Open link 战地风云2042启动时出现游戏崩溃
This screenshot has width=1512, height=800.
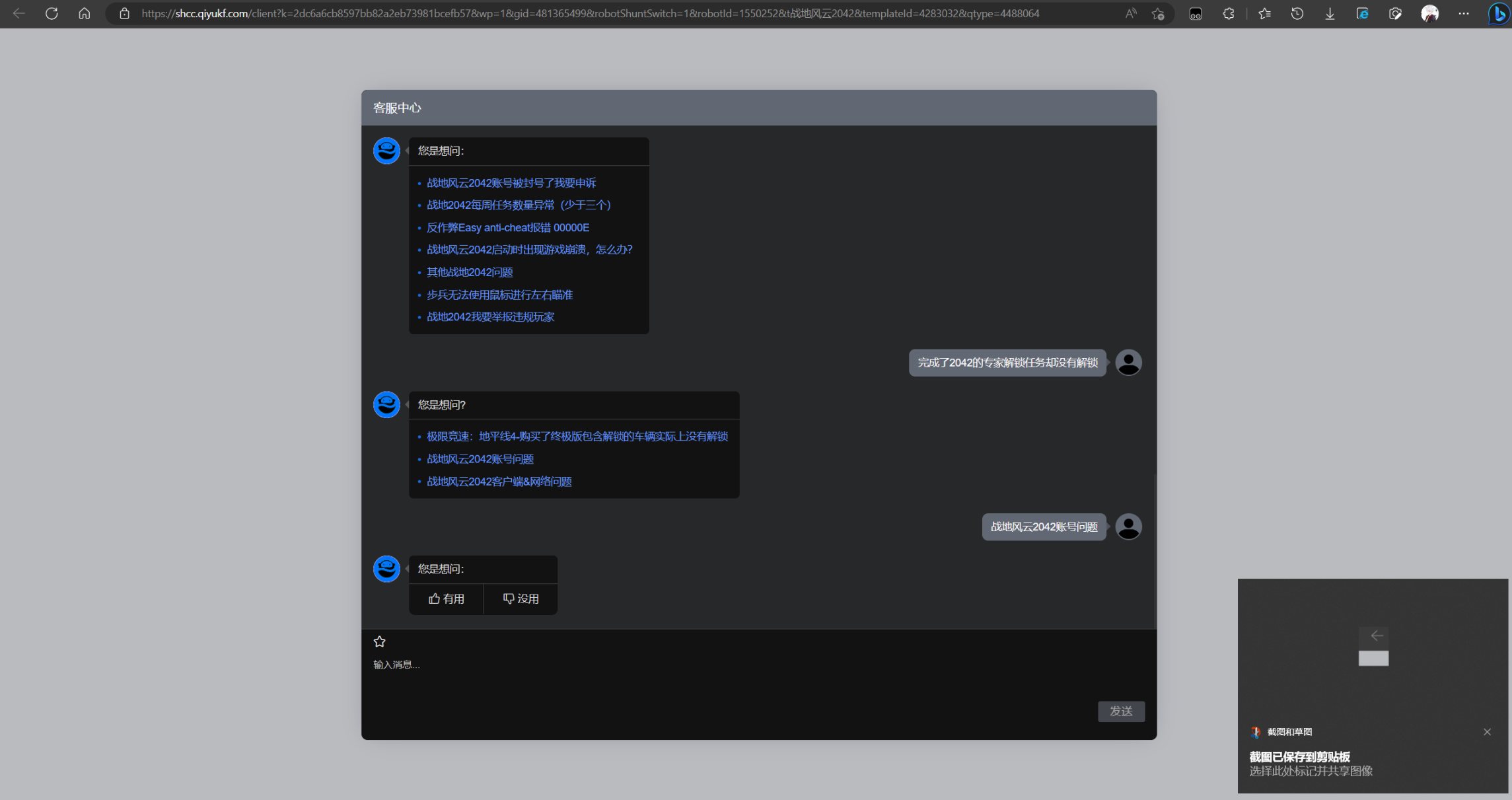tap(529, 250)
